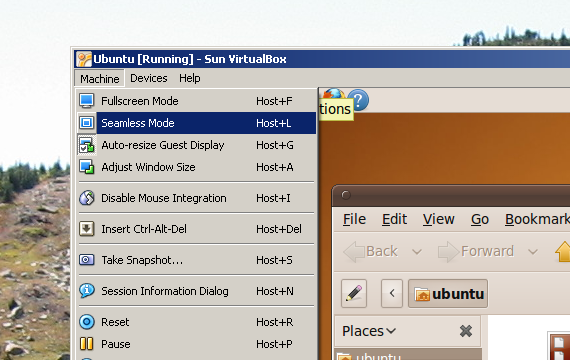Toggle the pencil location edit button
The width and height of the screenshot is (570, 360).
[354, 293]
